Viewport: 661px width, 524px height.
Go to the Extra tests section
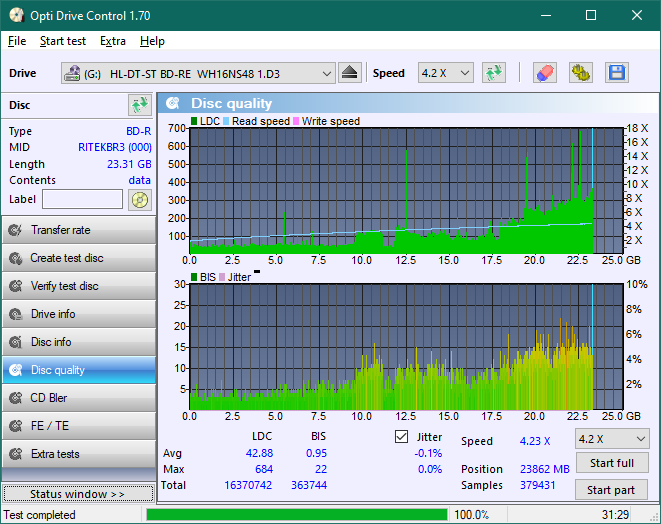click(79, 454)
